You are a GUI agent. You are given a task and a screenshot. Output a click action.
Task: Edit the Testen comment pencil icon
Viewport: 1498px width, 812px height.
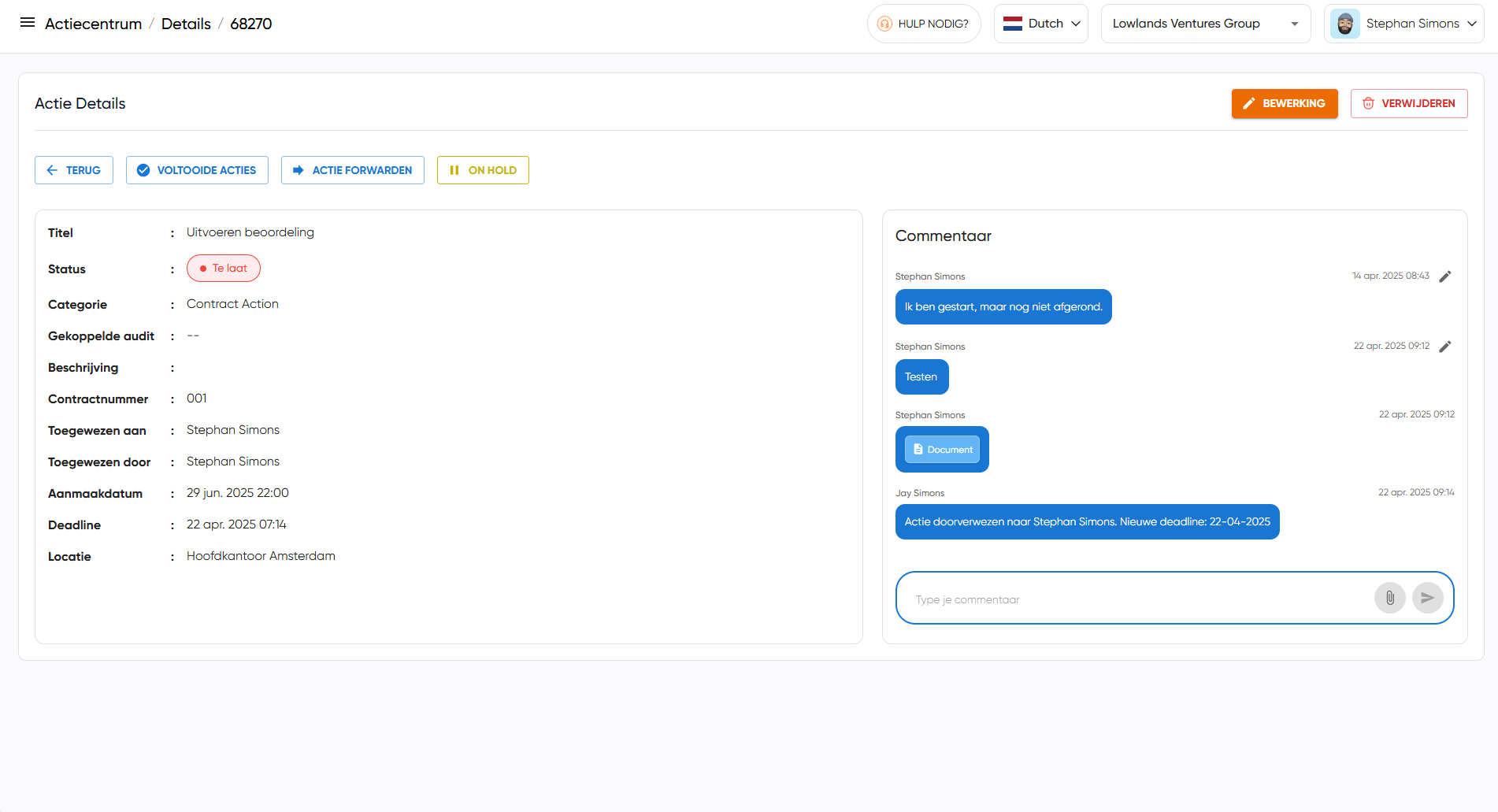click(1444, 347)
